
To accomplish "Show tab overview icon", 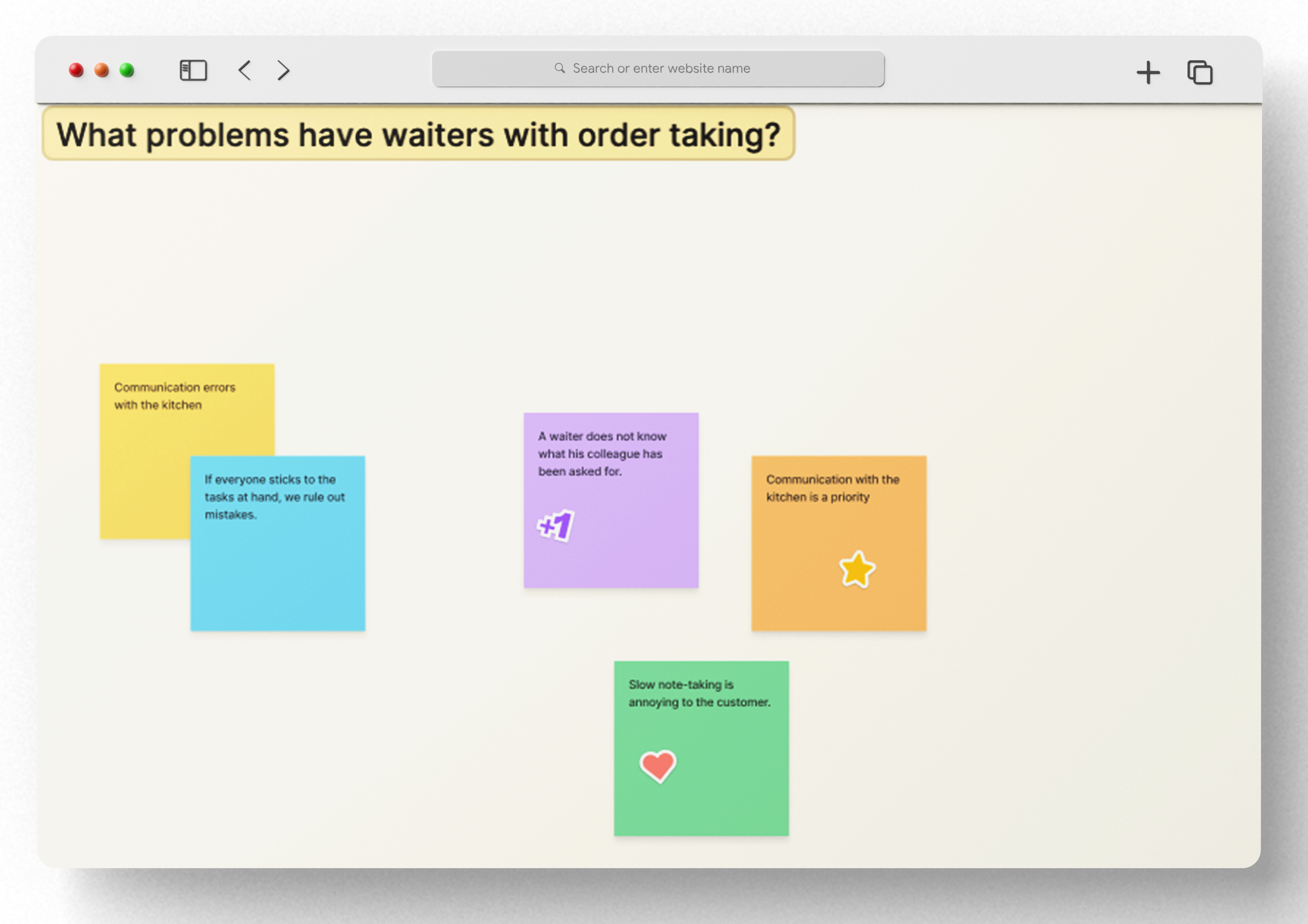I will (1200, 72).
